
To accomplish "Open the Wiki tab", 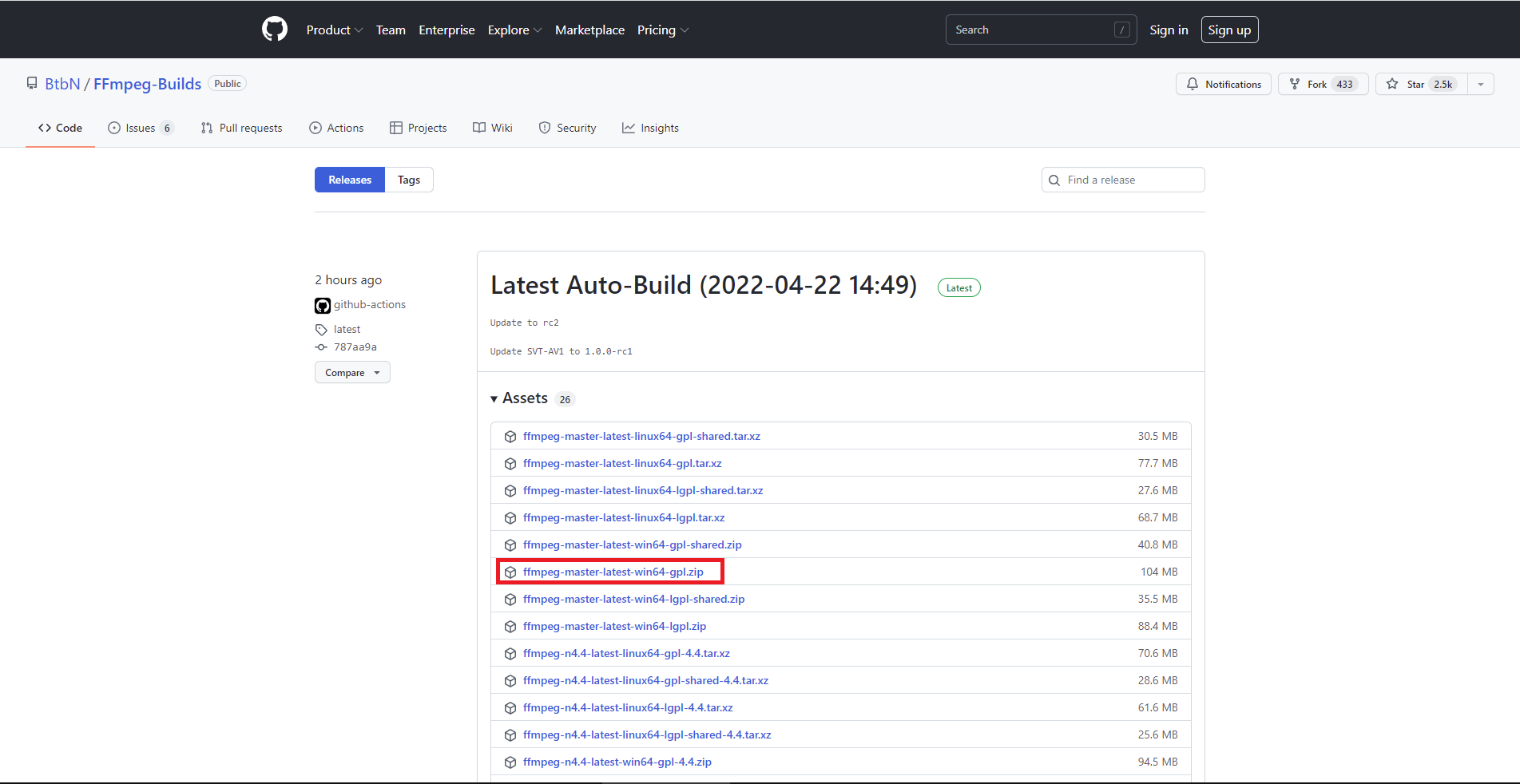I will click(493, 128).
